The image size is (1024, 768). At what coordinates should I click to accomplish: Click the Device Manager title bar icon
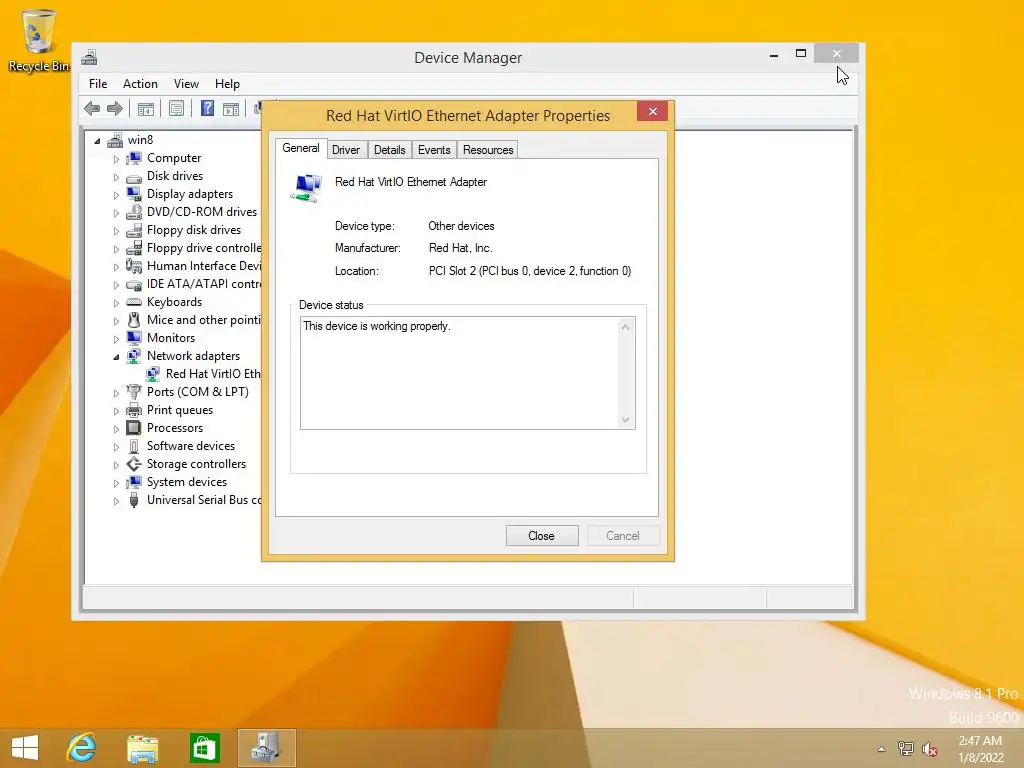click(x=89, y=57)
